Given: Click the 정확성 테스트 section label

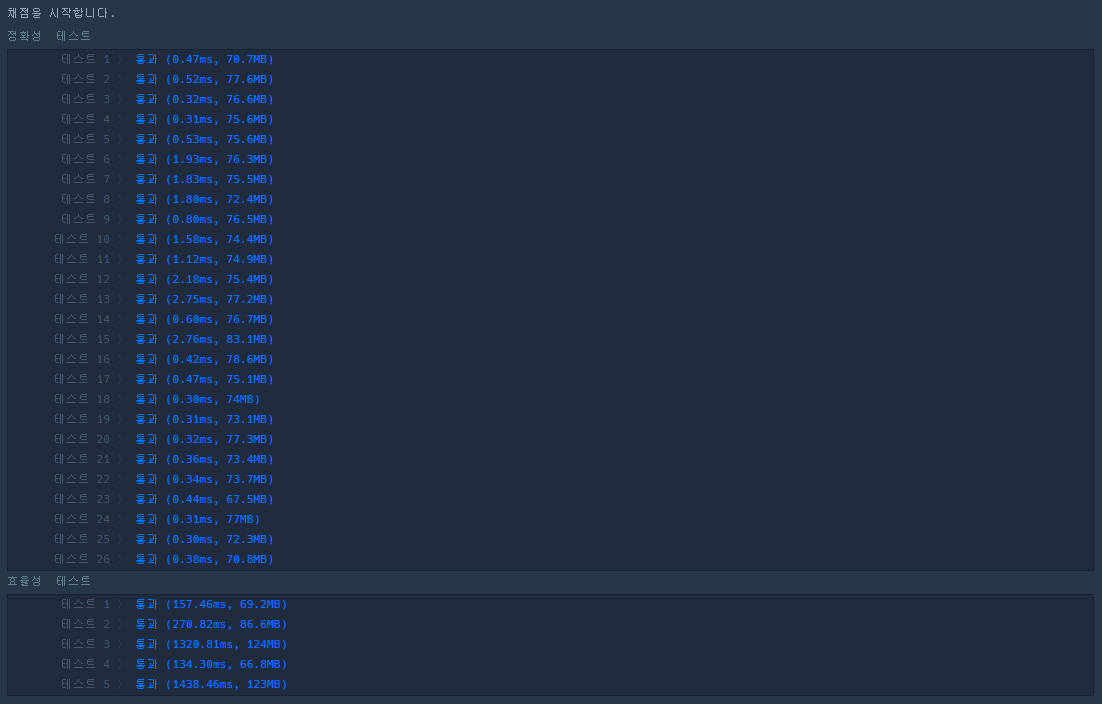Looking at the screenshot, I should coord(49,35).
